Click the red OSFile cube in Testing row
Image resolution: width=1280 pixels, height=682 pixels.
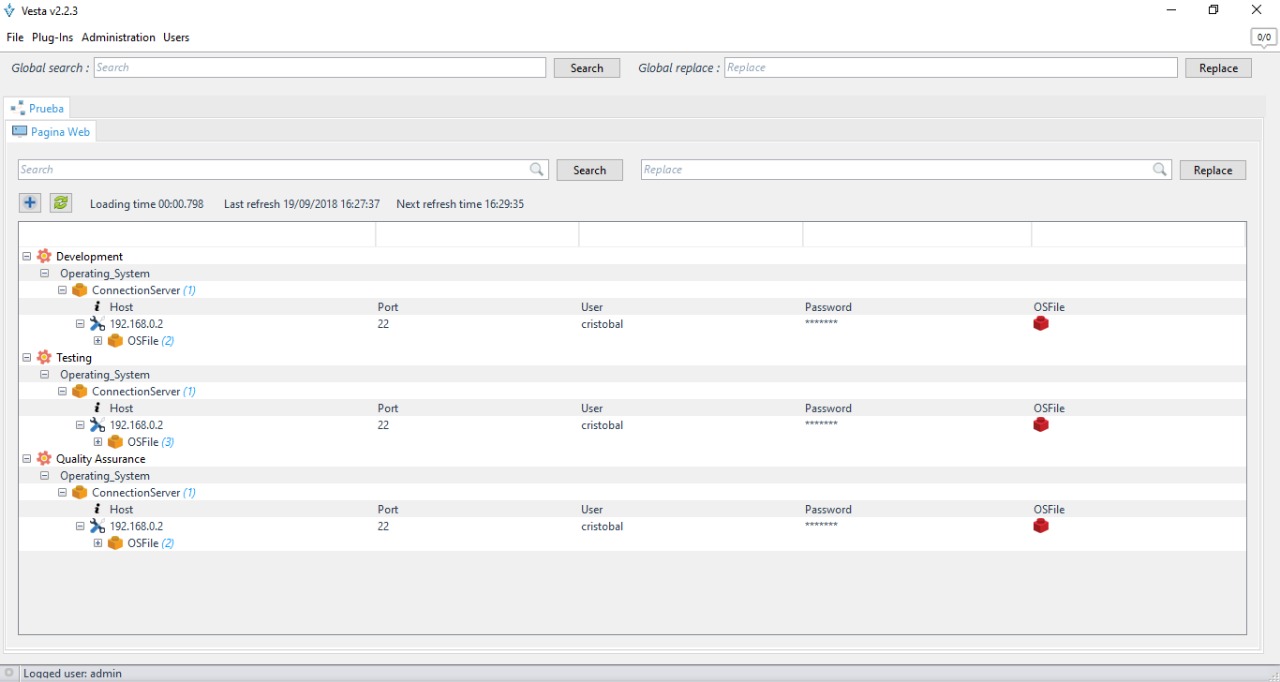1041,425
